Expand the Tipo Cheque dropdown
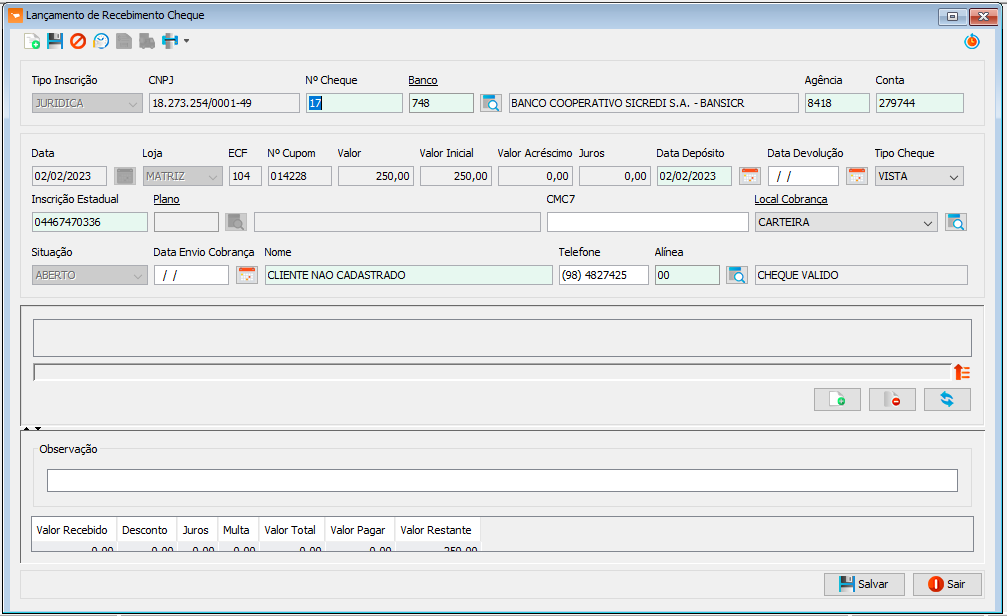 (x=954, y=177)
